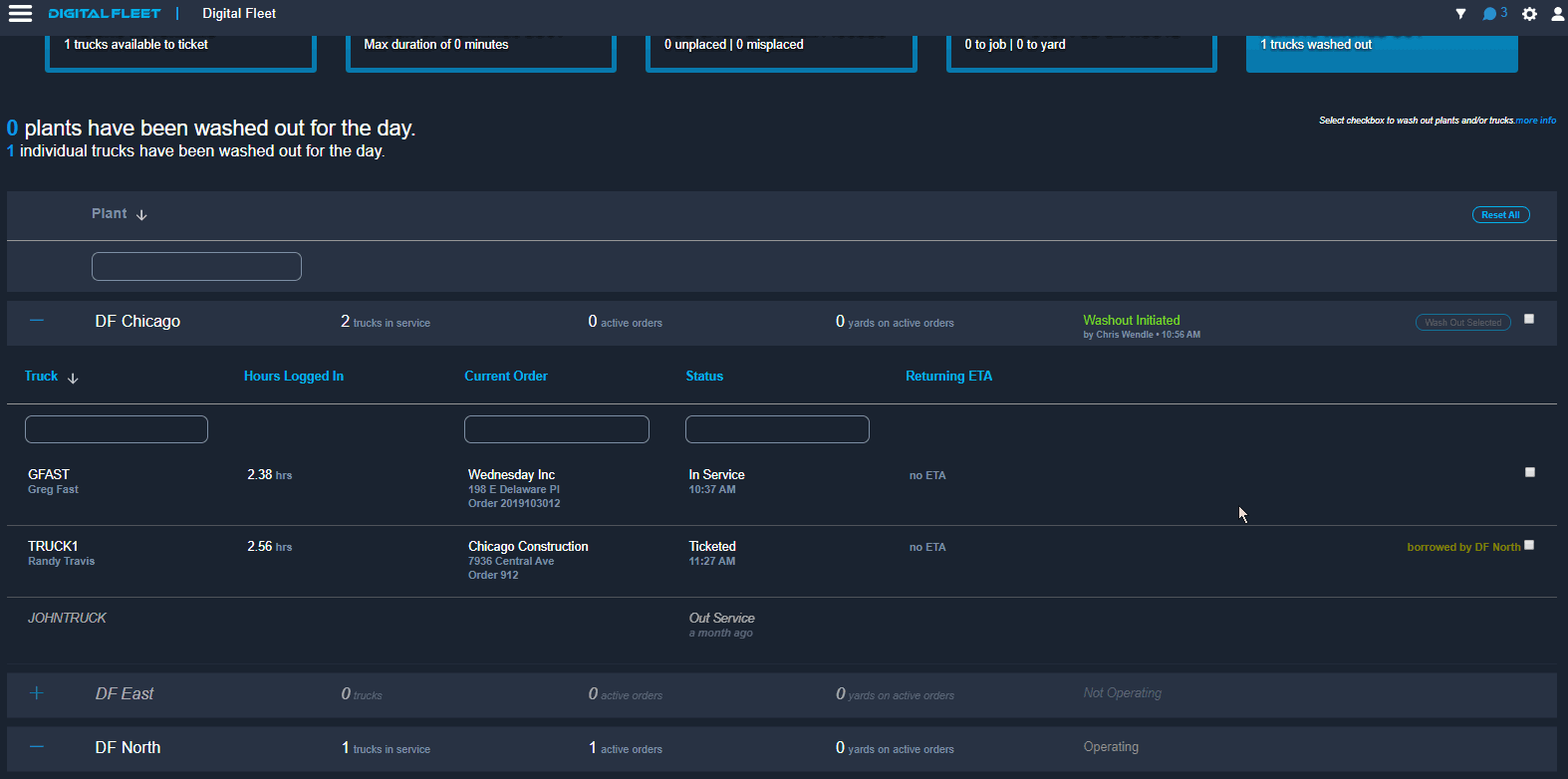
Task: Open the more info link
Action: coord(1535,121)
